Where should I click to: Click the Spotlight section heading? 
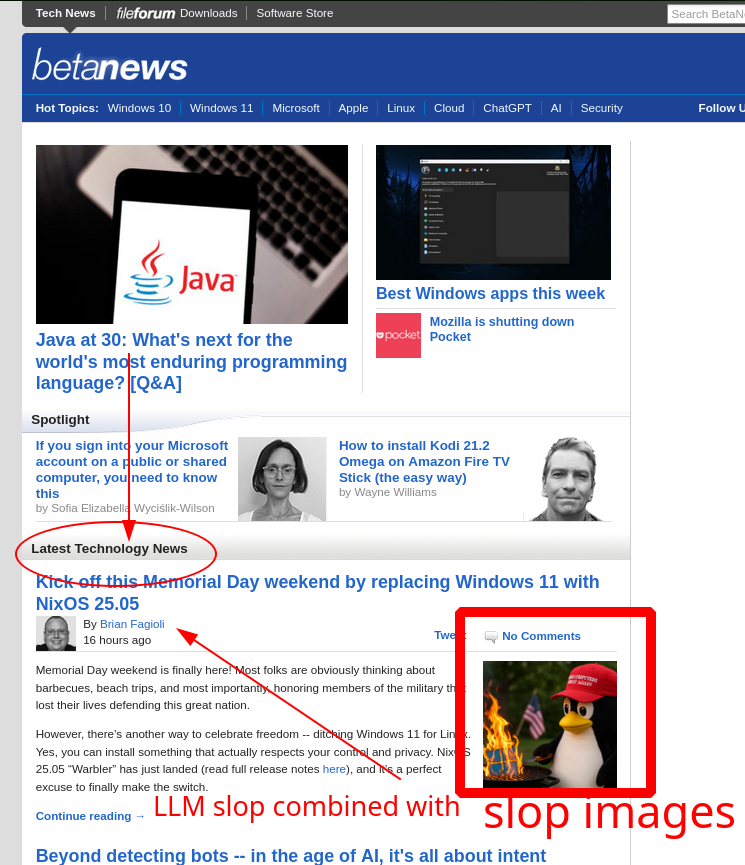[x=60, y=420]
